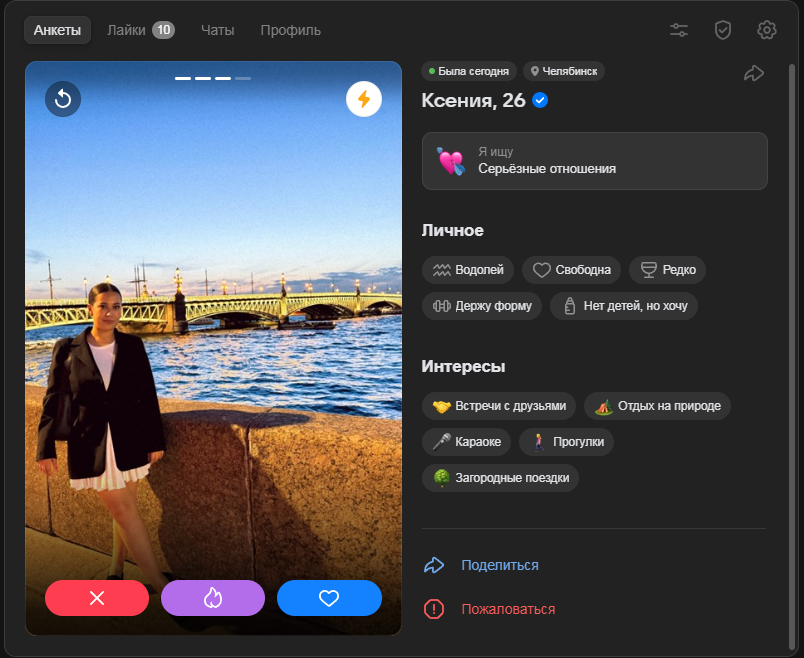Click the Поделиться link
This screenshot has width=804, height=658.
coord(499,565)
